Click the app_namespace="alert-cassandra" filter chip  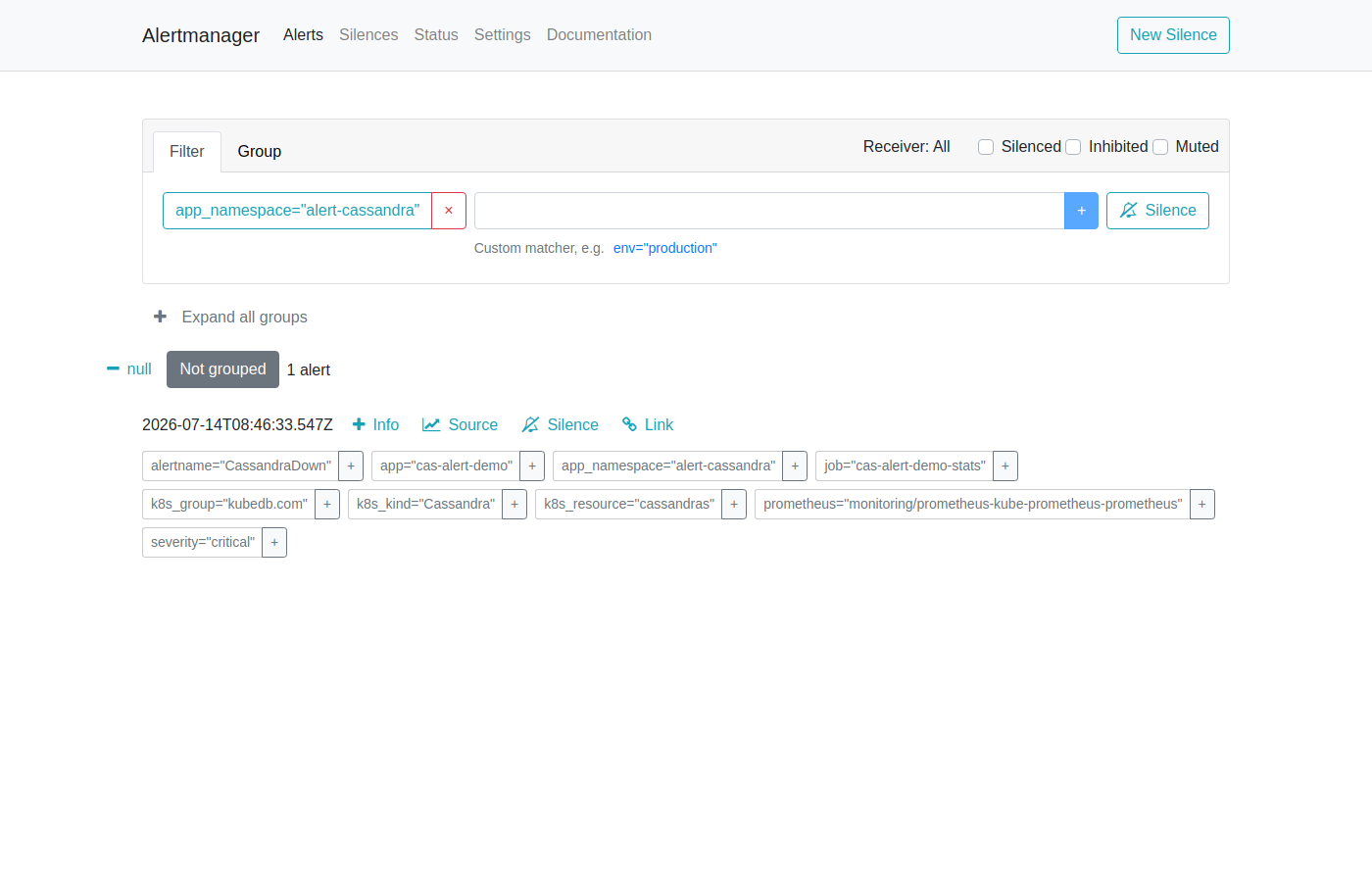pos(297,211)
